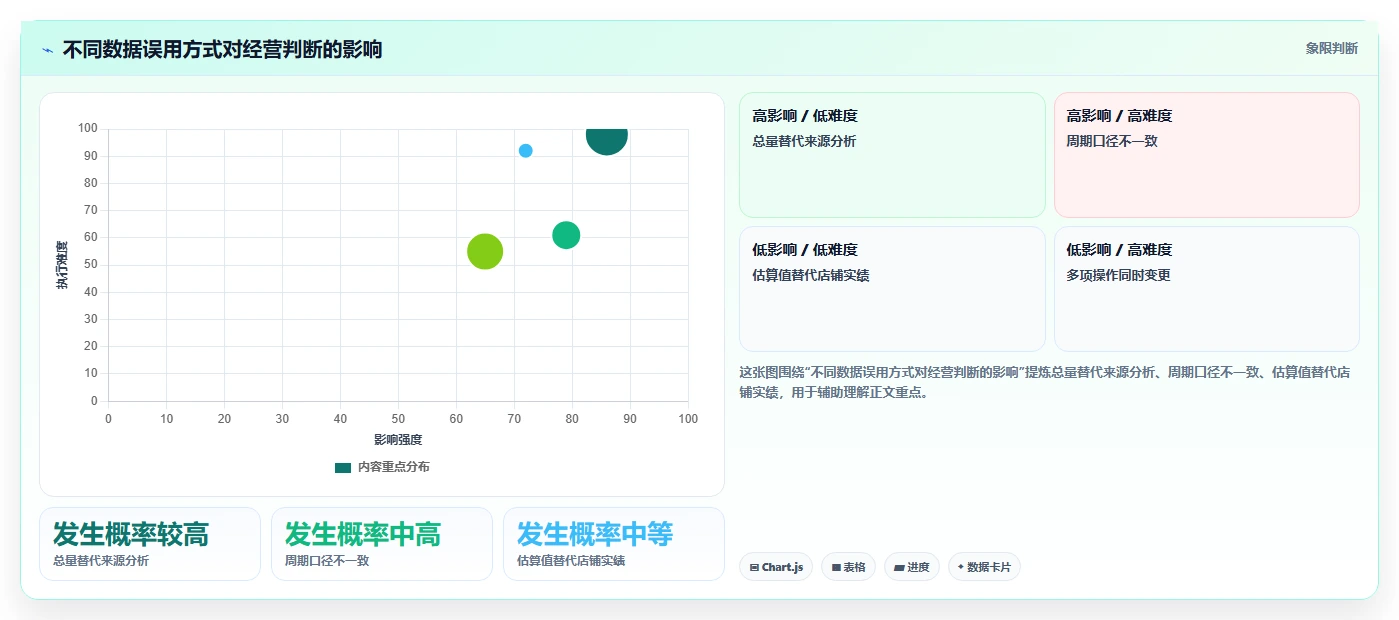Click the 多项操作同时变更 text
Screen dimensions: 1399x620
tap(1118, 275)
